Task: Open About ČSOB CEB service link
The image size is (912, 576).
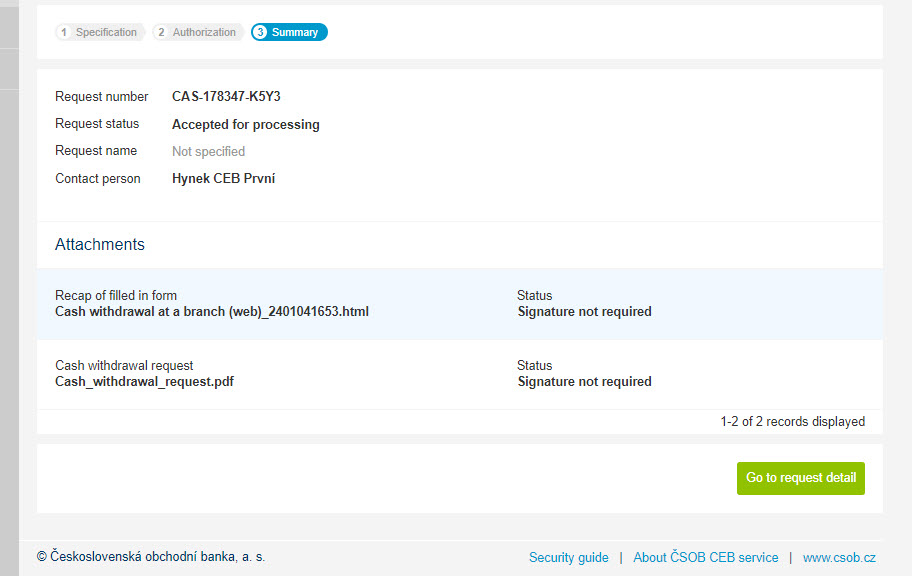Action: coord(706,557)
